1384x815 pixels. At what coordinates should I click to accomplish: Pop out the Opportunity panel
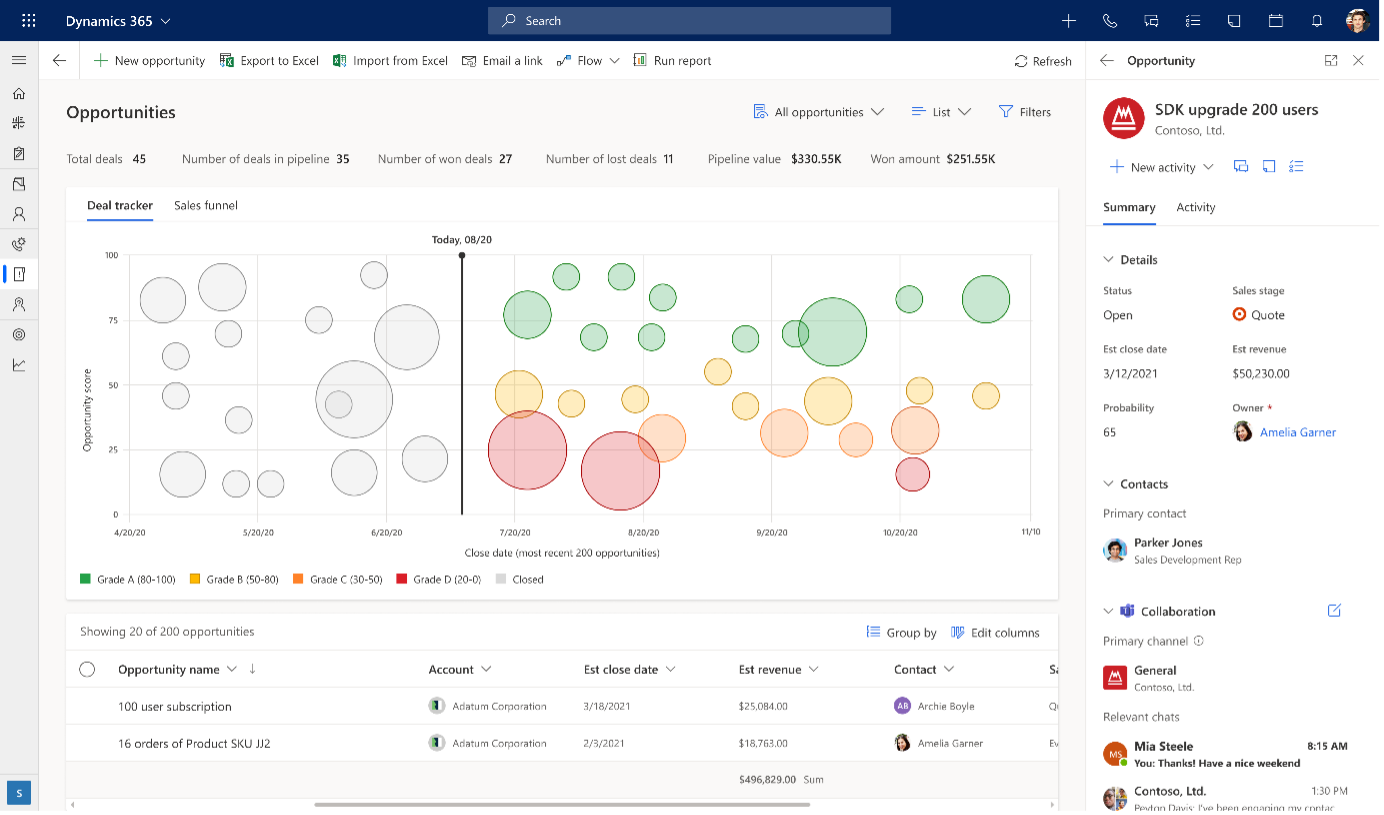click(x=1331, y=60)
